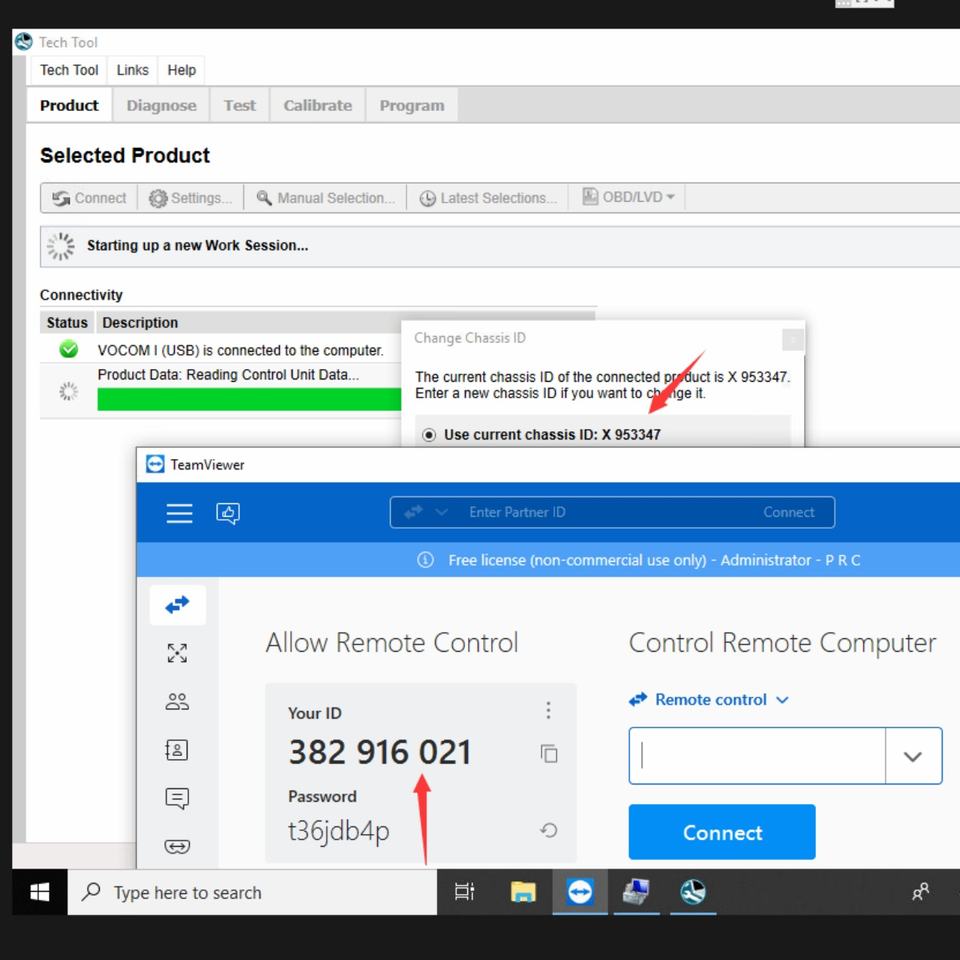The image size is (960, 960).
Task: Click the TeamViewer taskbar icon
Action: 580,892
